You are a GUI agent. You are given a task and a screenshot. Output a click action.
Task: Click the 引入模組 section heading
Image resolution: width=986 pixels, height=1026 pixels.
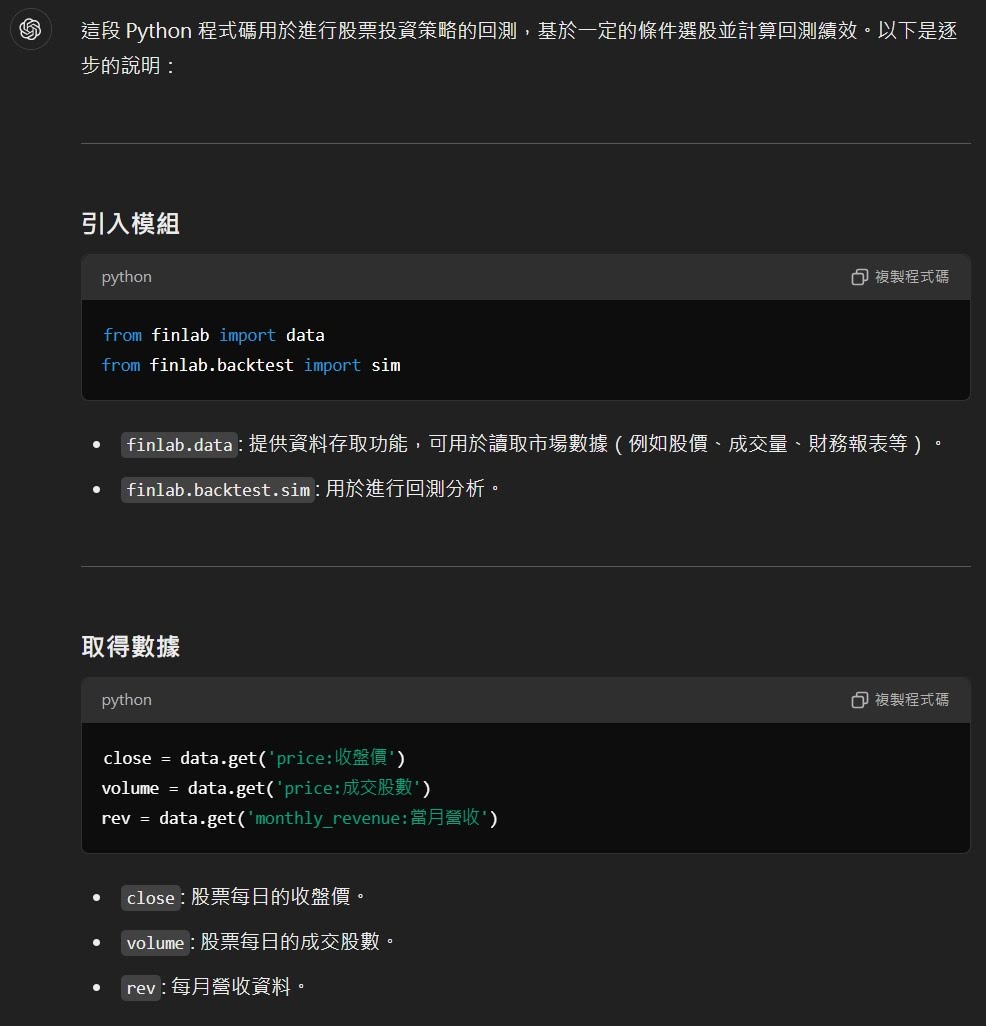(130, 223)
